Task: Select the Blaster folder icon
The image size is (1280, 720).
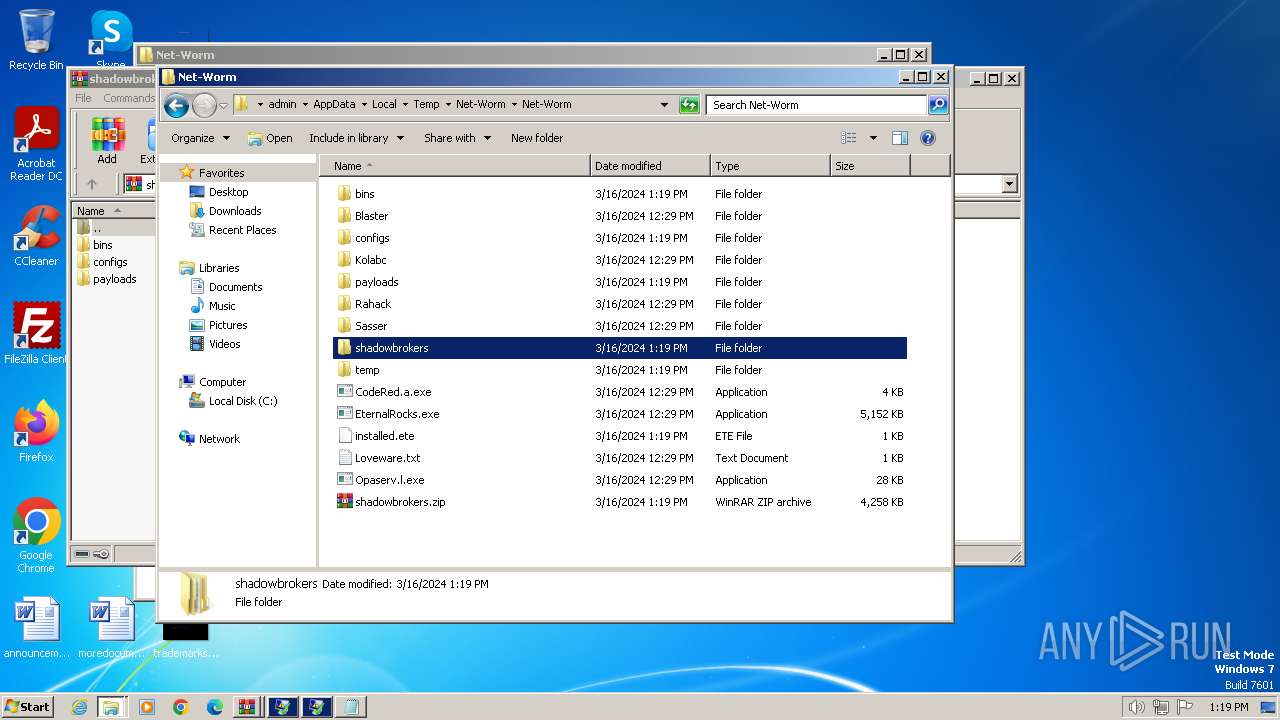Action: [344, 216]
